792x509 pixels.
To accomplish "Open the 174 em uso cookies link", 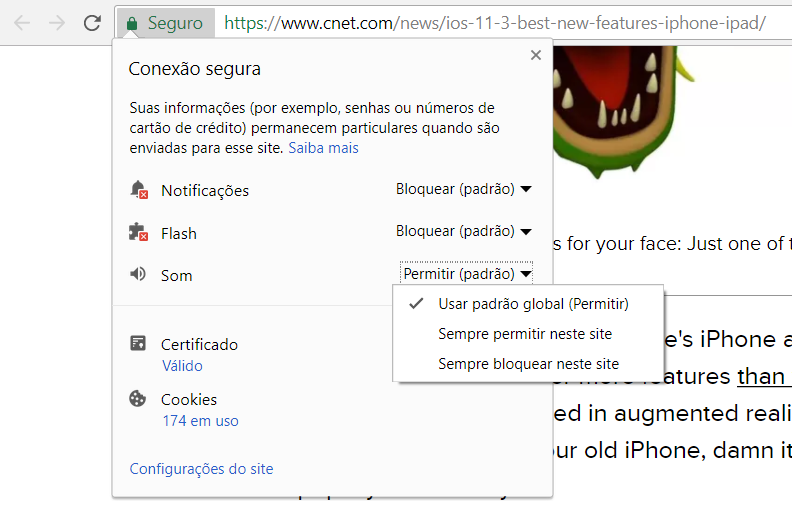I will (201, 421).
